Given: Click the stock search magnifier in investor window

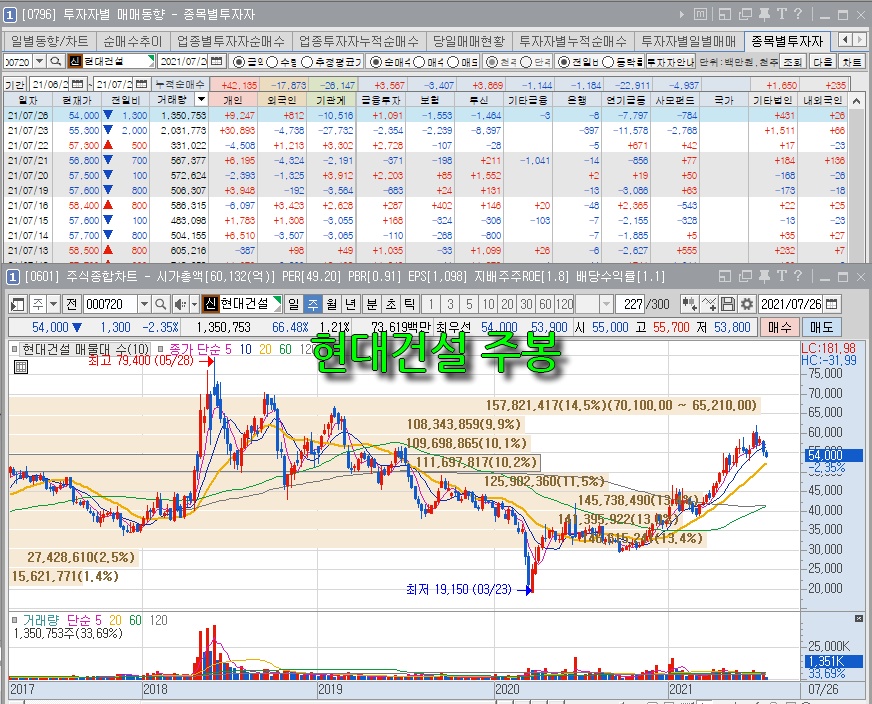Looking at the screenshot, I should pyautogui.click(x=55, y=61).
